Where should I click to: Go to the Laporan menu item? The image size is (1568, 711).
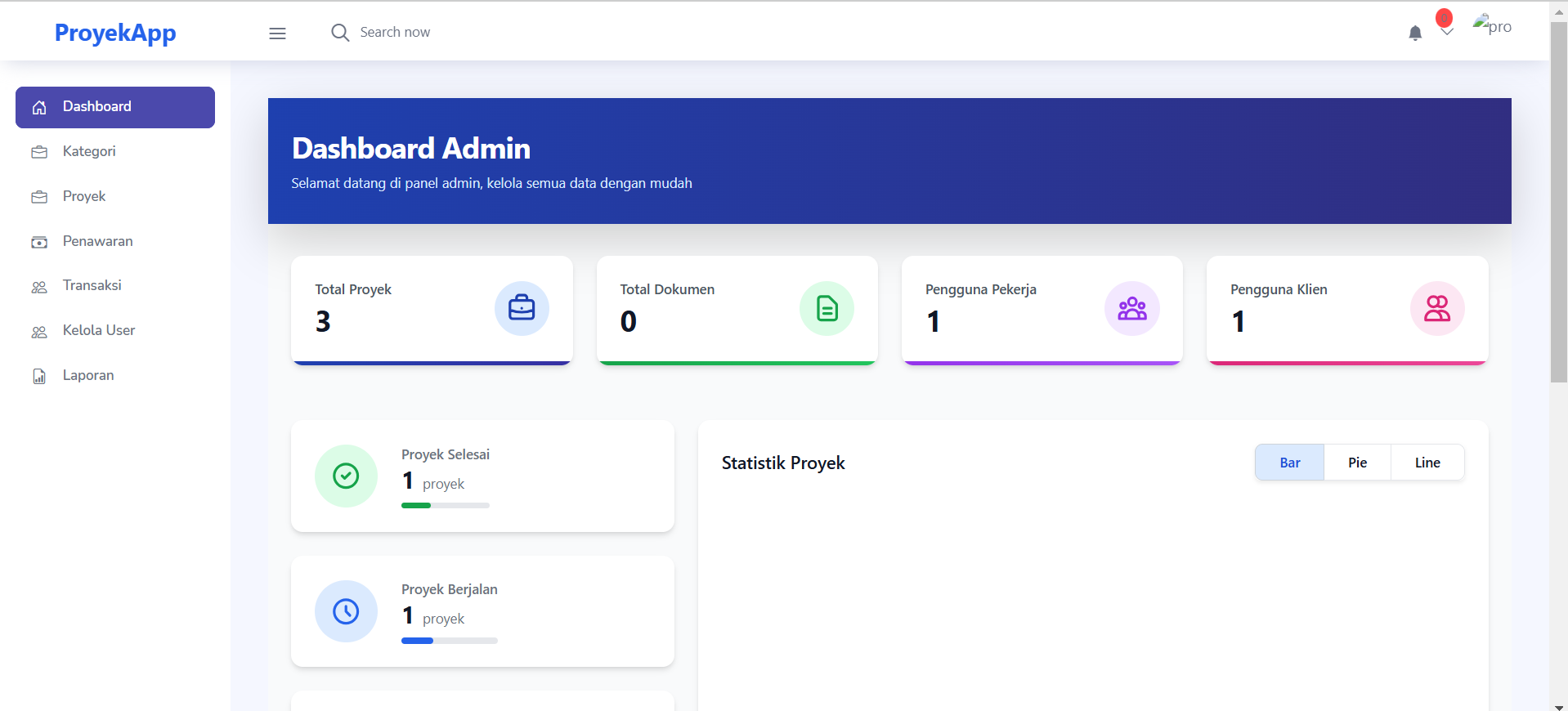point(88,375)
